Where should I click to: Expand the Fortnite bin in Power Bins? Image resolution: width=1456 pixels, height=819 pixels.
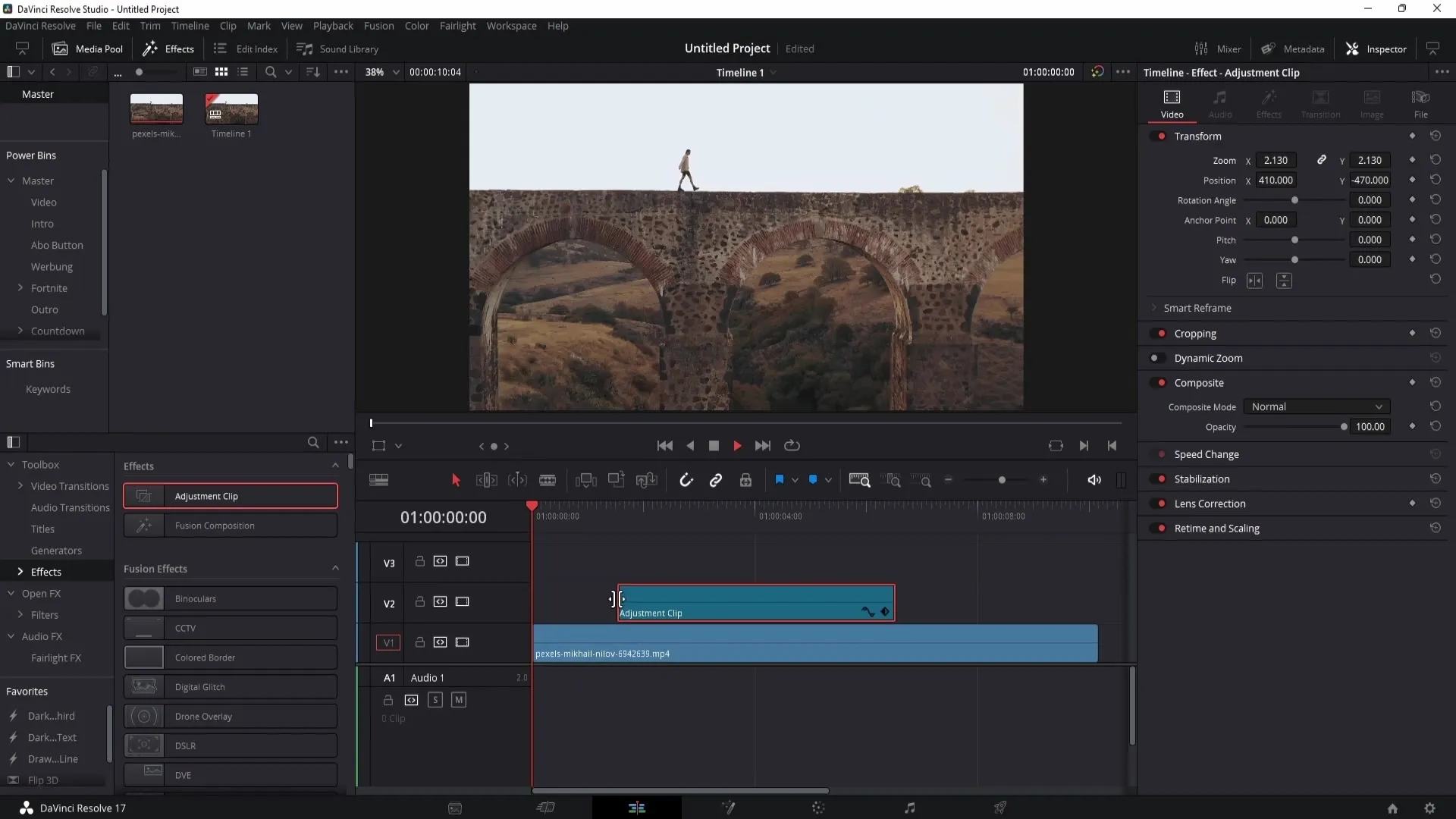point(20,288)
